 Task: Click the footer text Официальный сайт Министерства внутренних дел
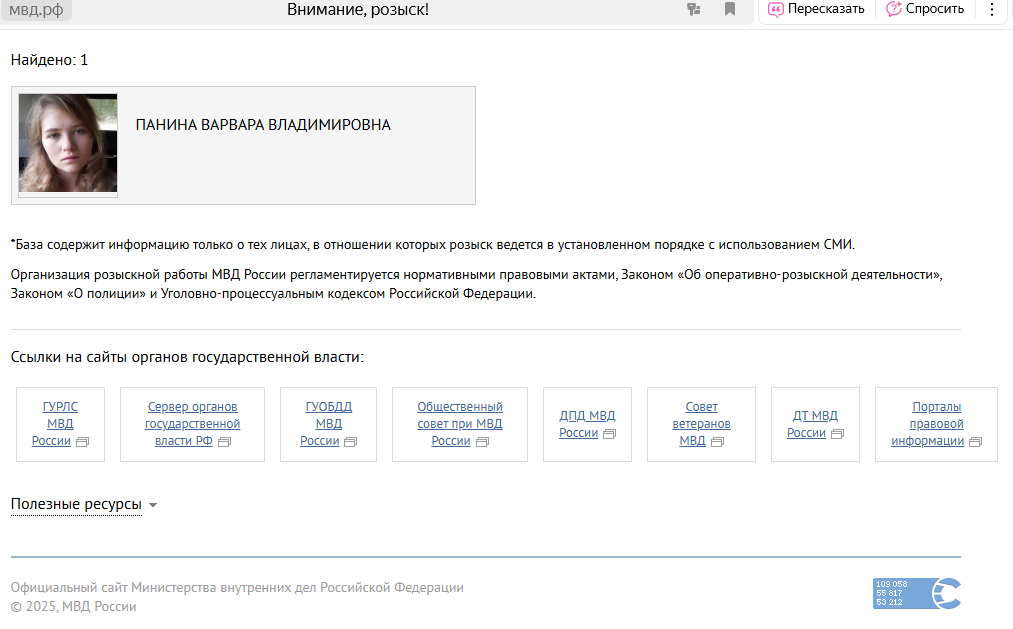(237, 588)
